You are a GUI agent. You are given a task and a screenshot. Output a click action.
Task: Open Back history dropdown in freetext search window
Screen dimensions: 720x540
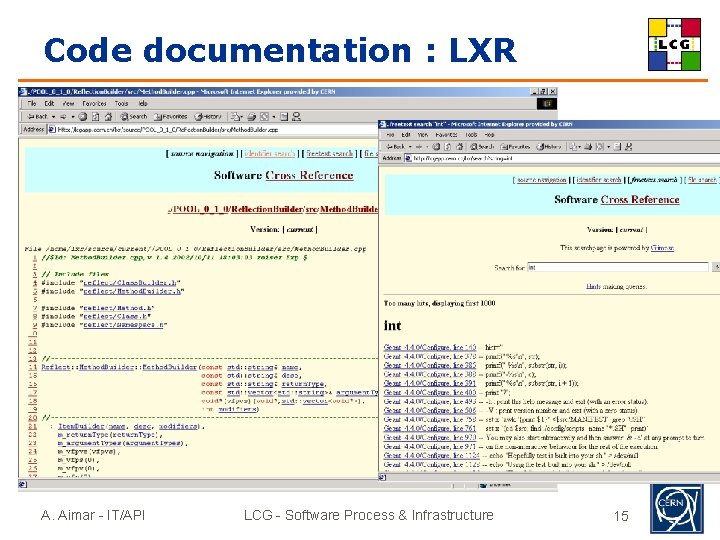[x=410, y=146]
